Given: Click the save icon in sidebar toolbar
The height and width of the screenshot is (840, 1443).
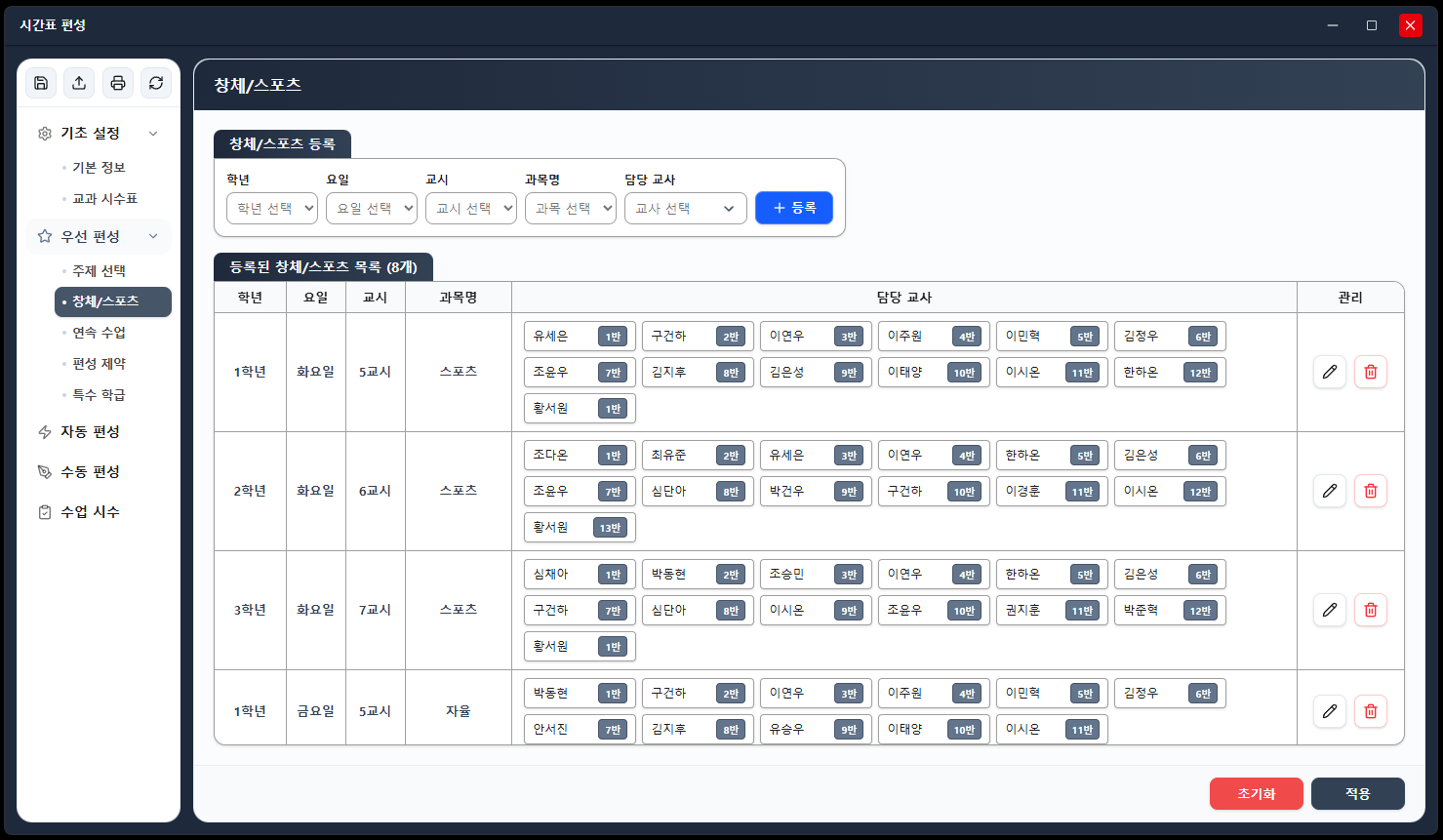Looking at the screenshot, I should pos(41,83).
